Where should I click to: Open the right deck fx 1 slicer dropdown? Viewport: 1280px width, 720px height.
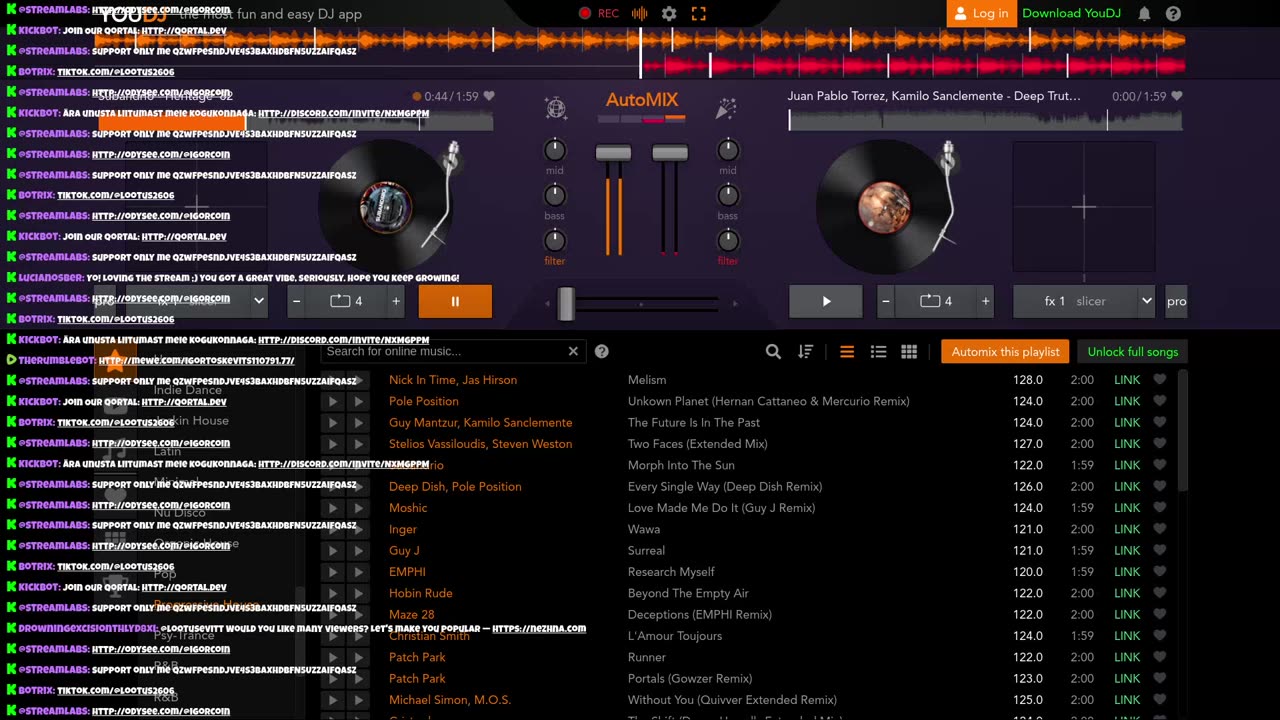[1085, 301]
